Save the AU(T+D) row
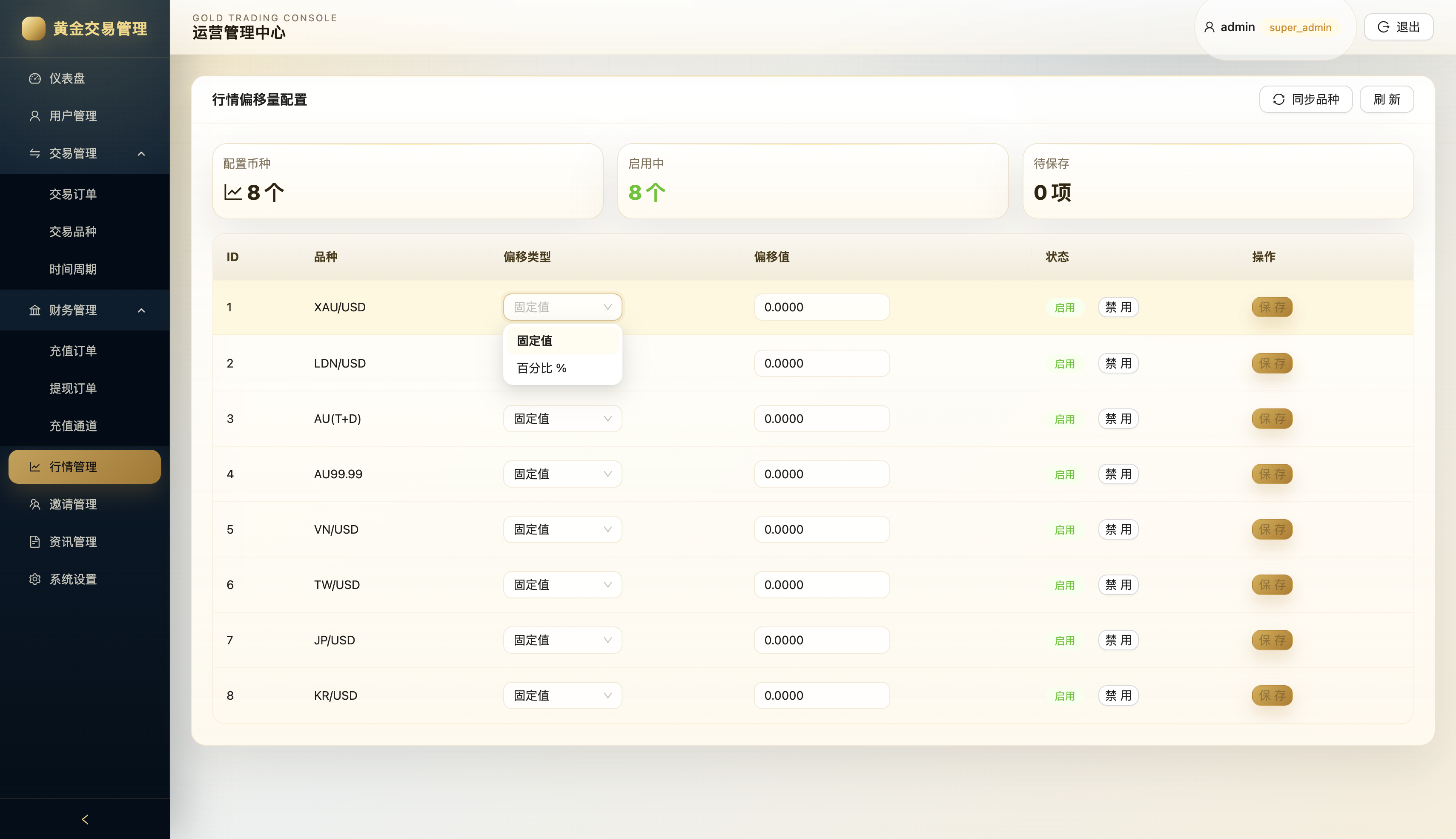The width and height of the screenshot is (1456, 839). pos(1272,419)
